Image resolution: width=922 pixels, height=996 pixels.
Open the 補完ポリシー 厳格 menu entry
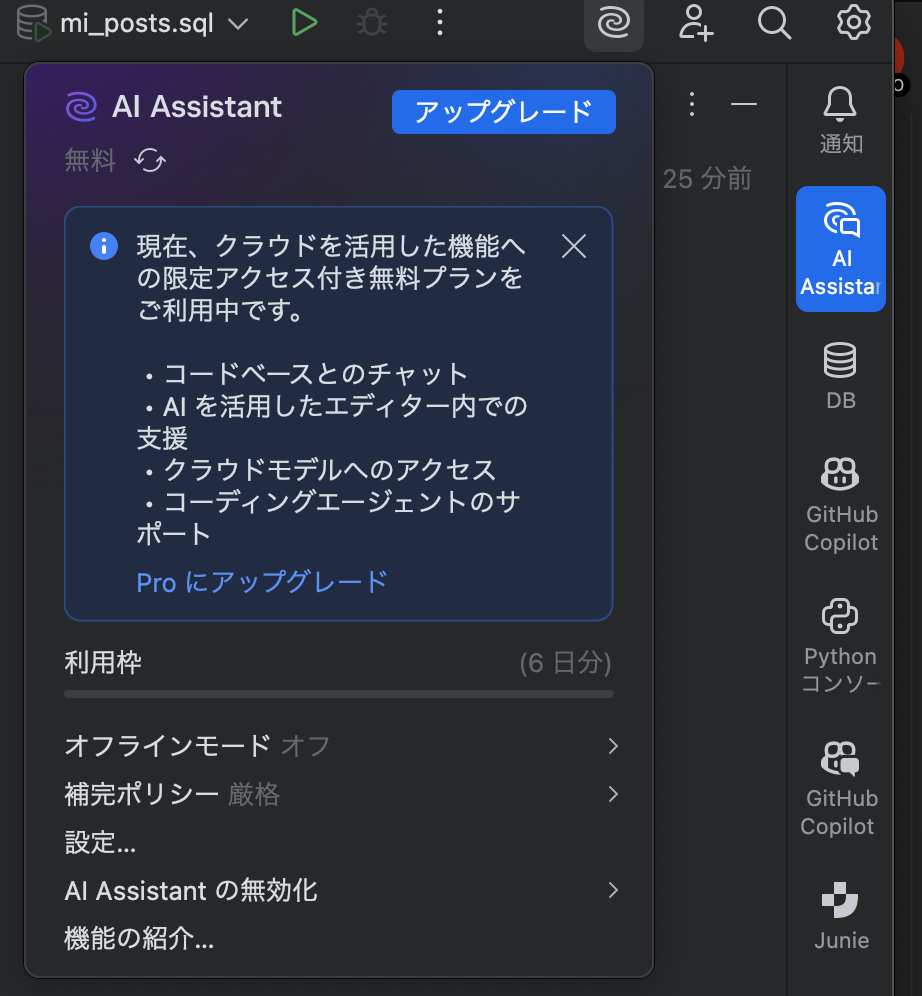pos(339,794)
